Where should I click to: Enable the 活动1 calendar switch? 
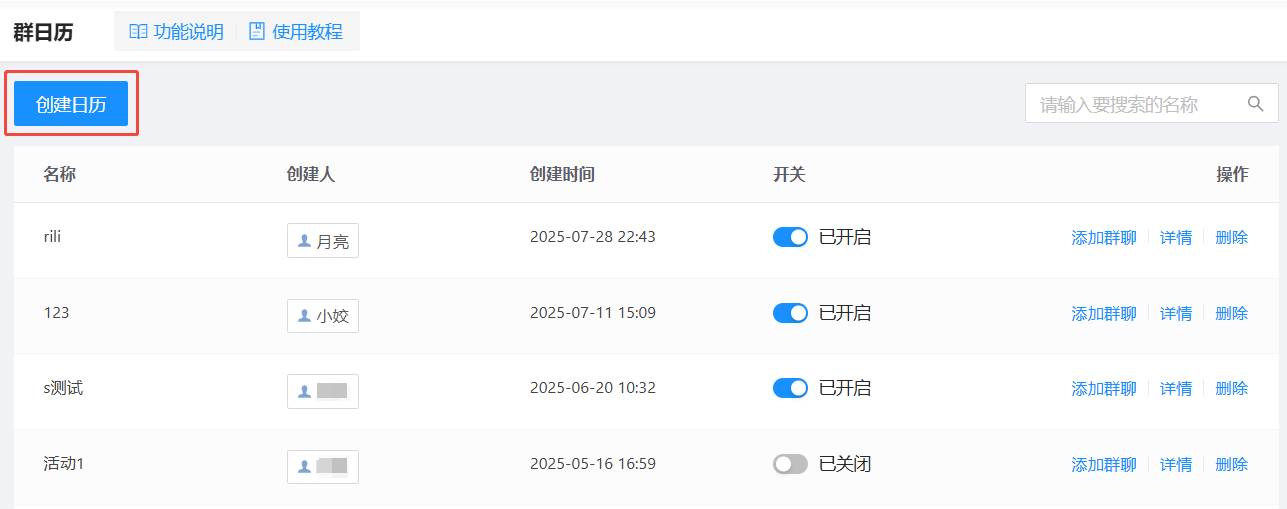pos(790,464)
